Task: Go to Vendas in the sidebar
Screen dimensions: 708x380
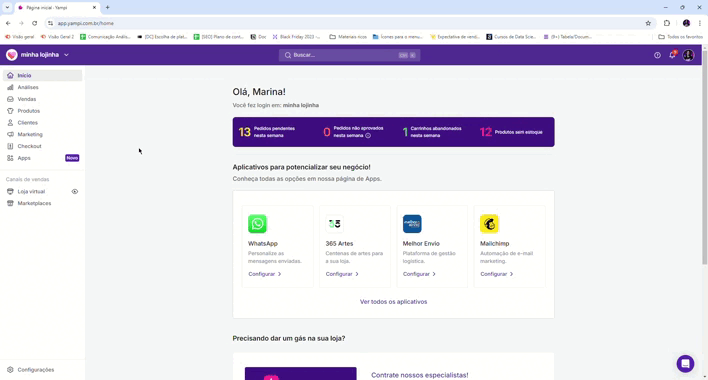Action: click(x=42, y=99)
